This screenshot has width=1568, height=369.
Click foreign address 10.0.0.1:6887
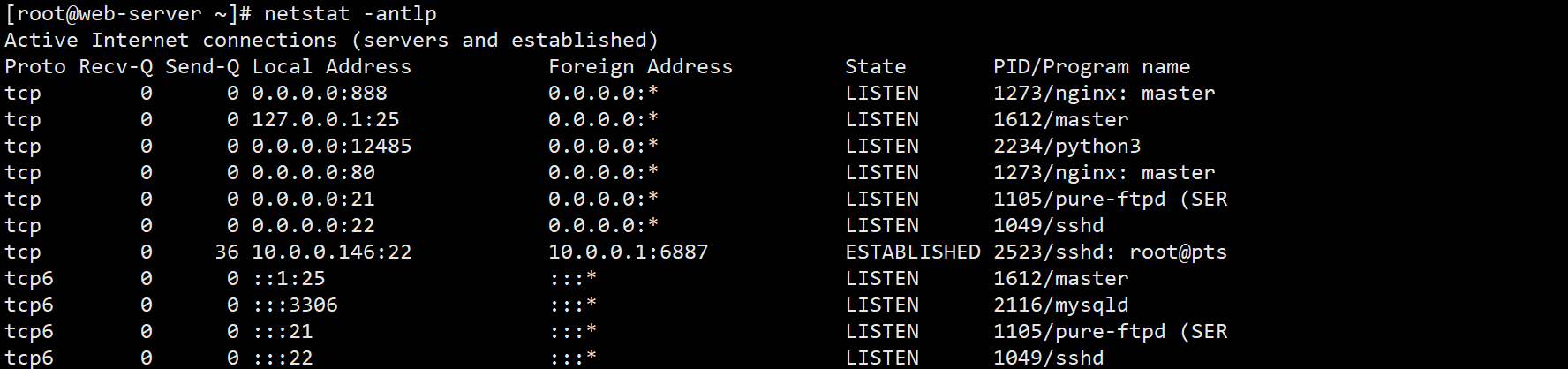(x=628, y=252)
